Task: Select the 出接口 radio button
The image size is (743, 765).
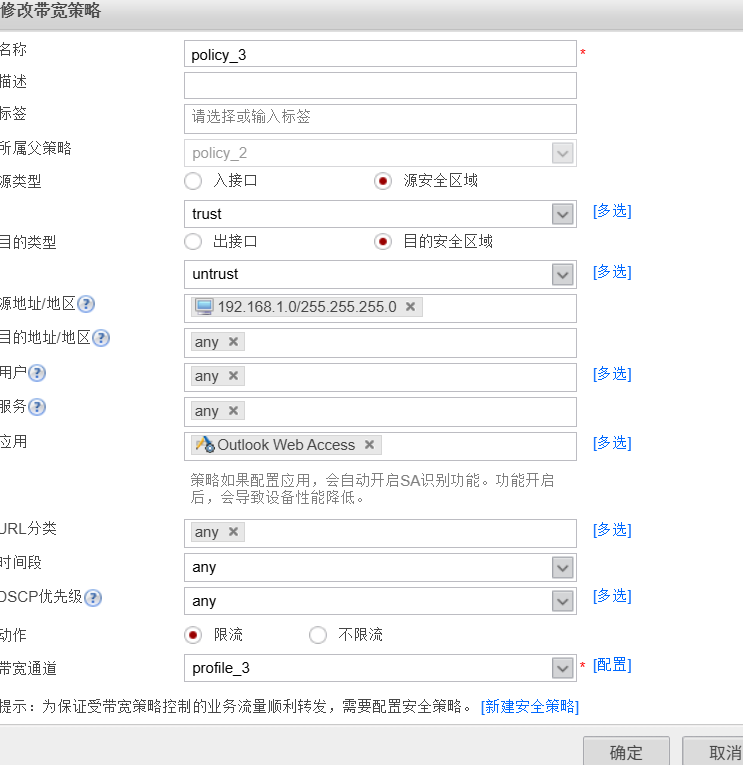Action: pos(193,242)
